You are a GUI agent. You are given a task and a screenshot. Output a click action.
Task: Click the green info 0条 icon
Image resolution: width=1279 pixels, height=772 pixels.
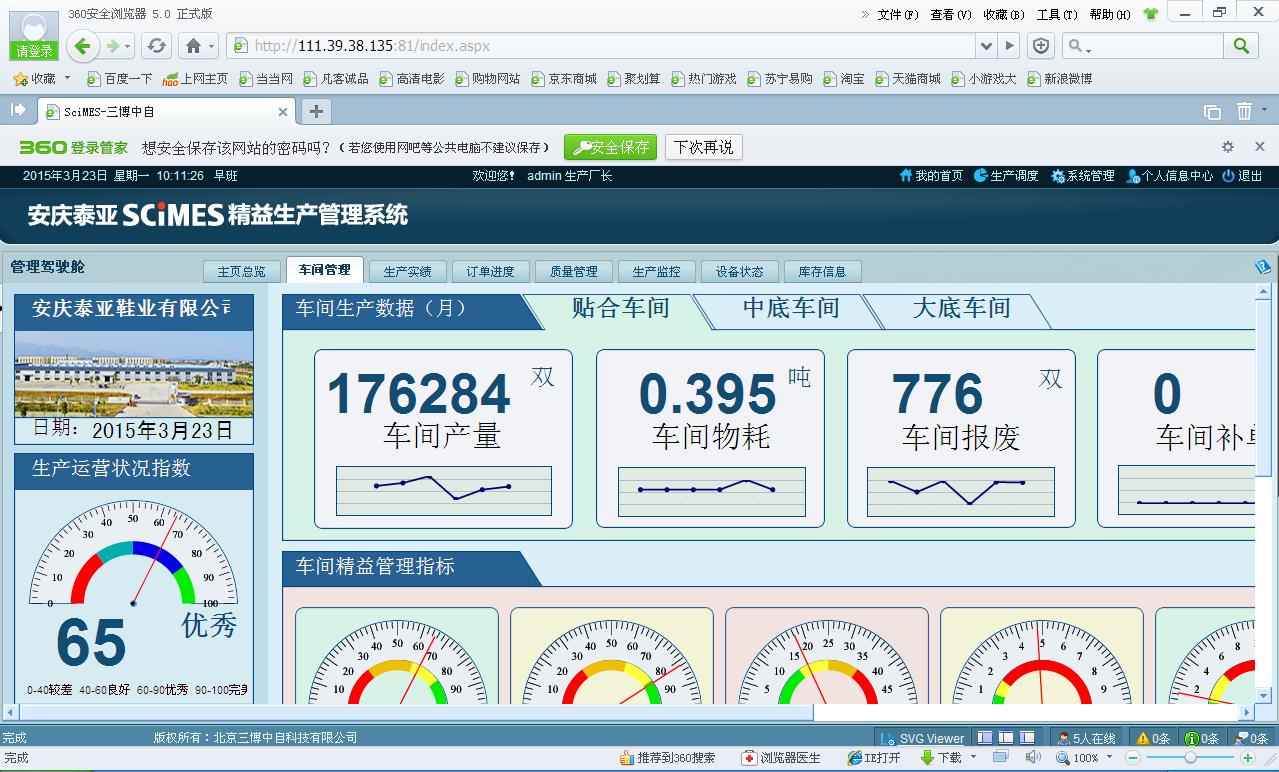click(x=1192, y=739)
